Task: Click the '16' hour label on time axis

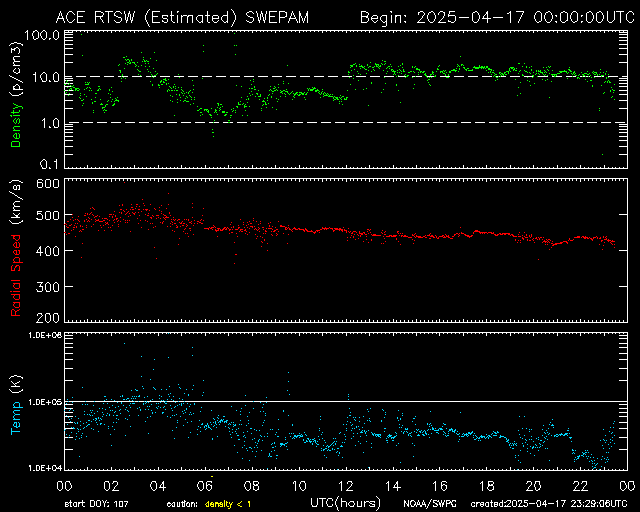Action: pos(440,486)
